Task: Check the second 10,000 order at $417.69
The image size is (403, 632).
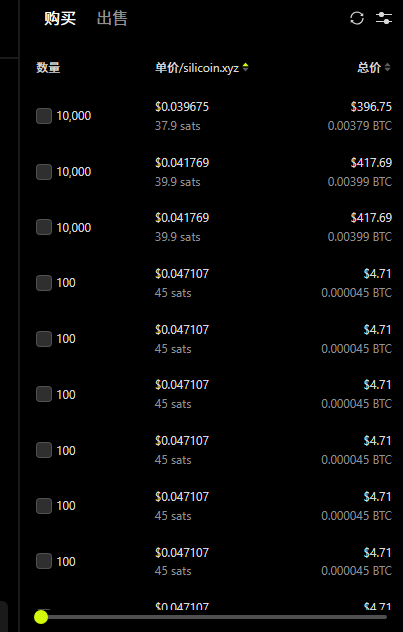Action: coord(44,227)
